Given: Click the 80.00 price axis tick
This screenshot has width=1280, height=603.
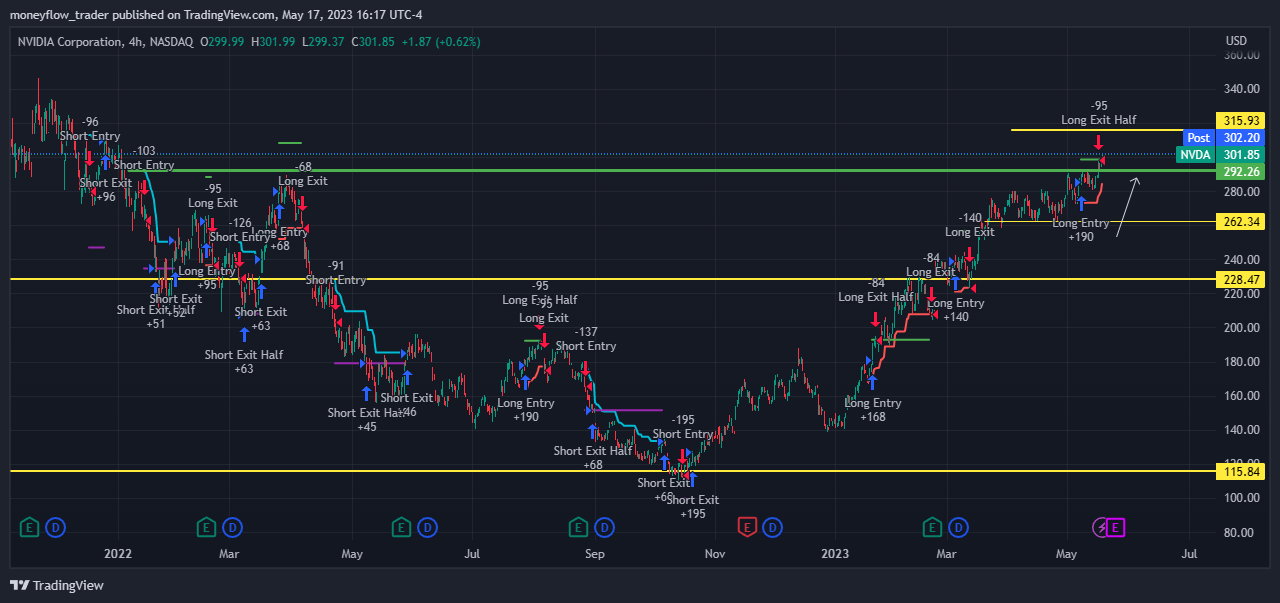Looking at the screenshot, I should pyautogui.click(x=1236, y=532).
